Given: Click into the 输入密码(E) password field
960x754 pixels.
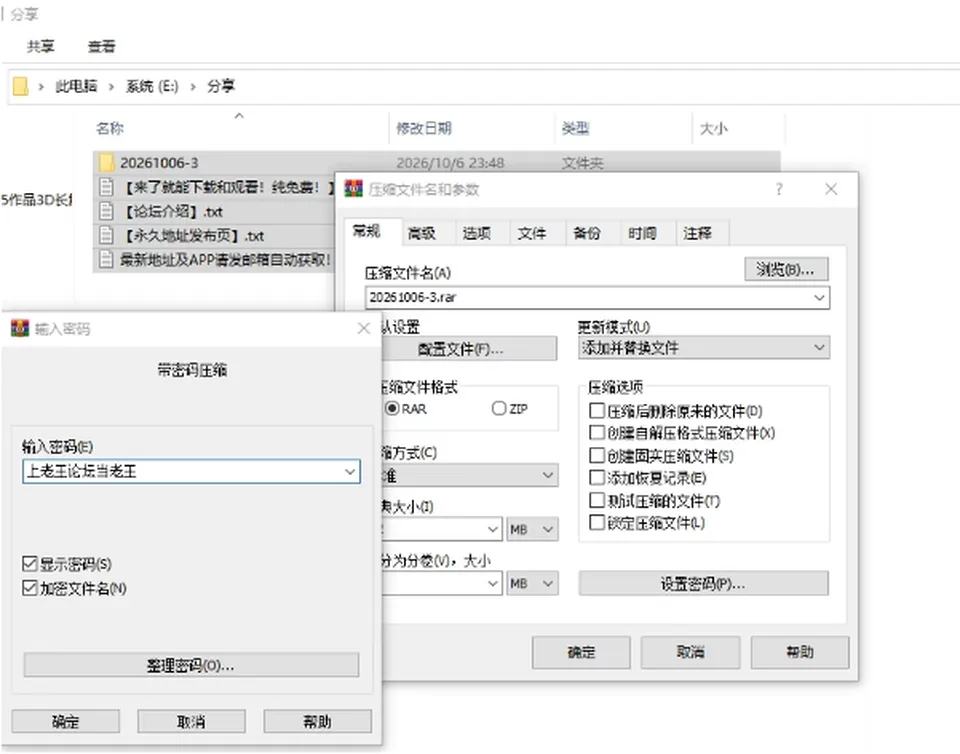Looking at the screenshot, I should click(191, 471).
